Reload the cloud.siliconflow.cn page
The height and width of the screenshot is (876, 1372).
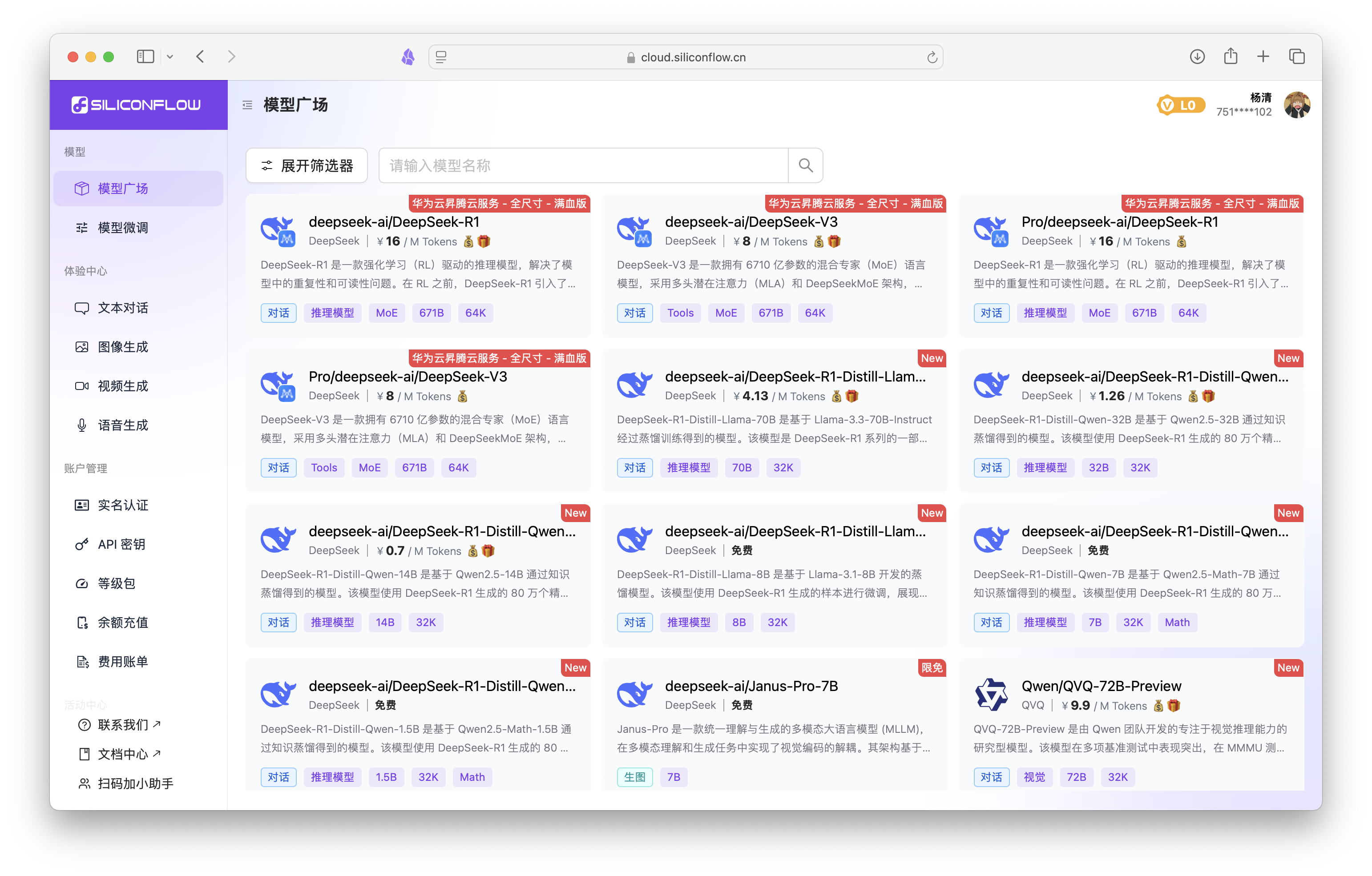(x=932, y=57)
